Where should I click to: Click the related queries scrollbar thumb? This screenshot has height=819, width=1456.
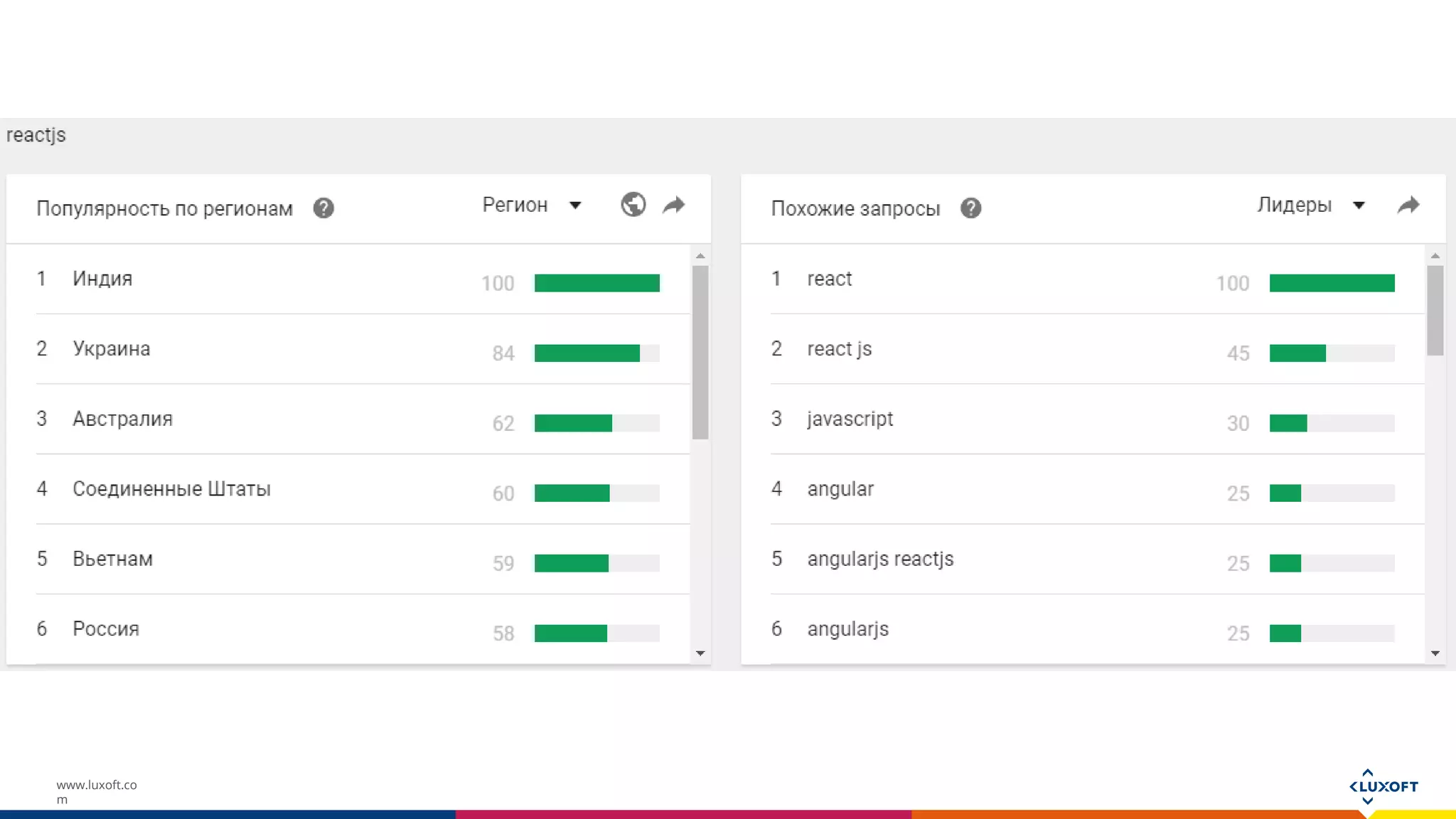pyautogui.click(x=1435, y=310)
